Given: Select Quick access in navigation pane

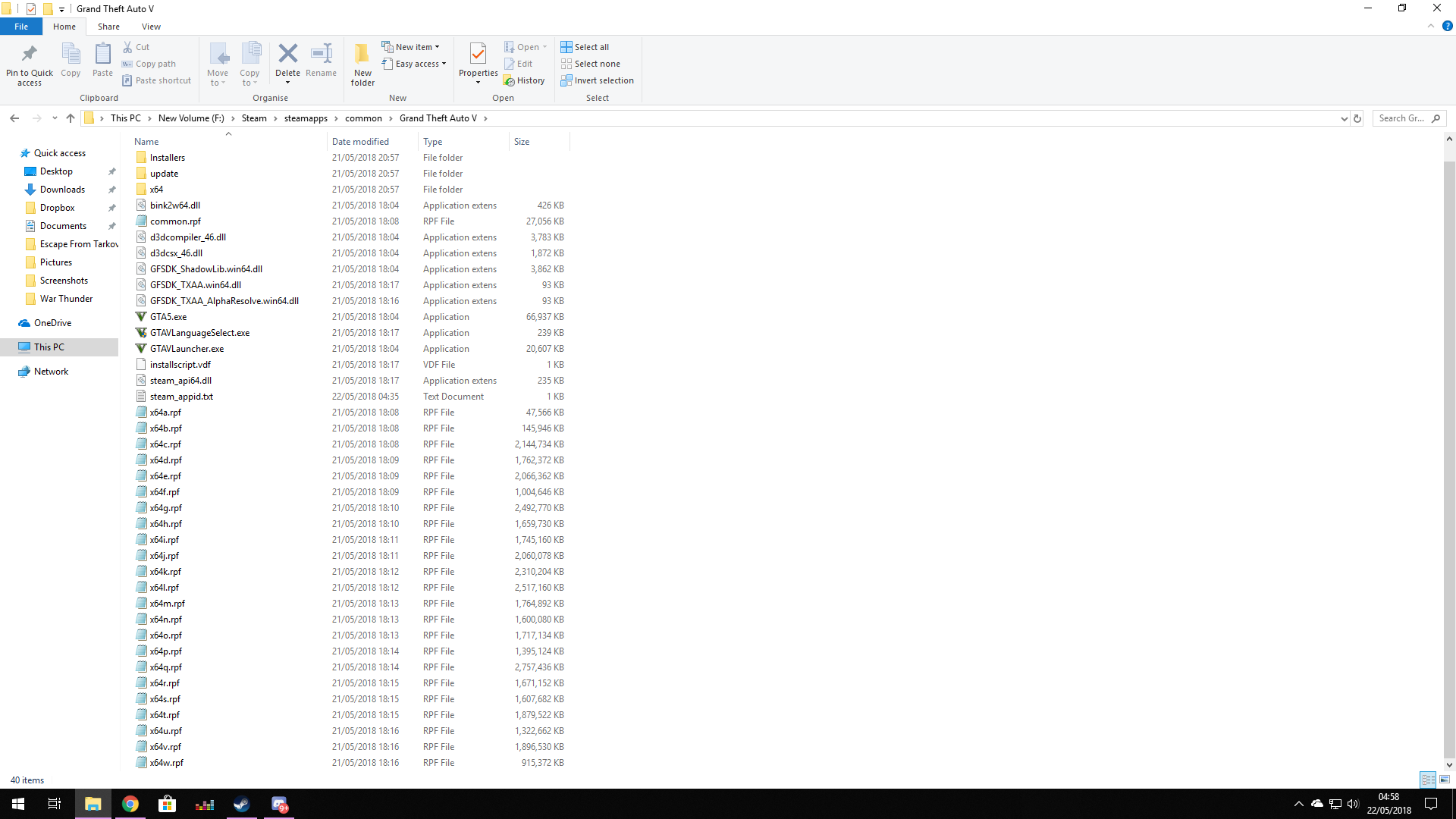Looking at the screenshot, I should pyautogui.click(x=59, y=153).
